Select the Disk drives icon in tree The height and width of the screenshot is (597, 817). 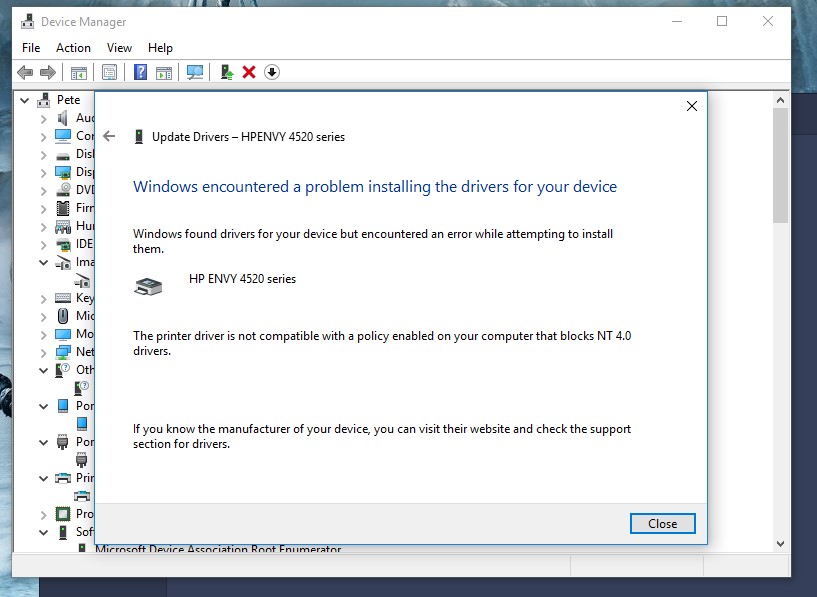(63, 156)
